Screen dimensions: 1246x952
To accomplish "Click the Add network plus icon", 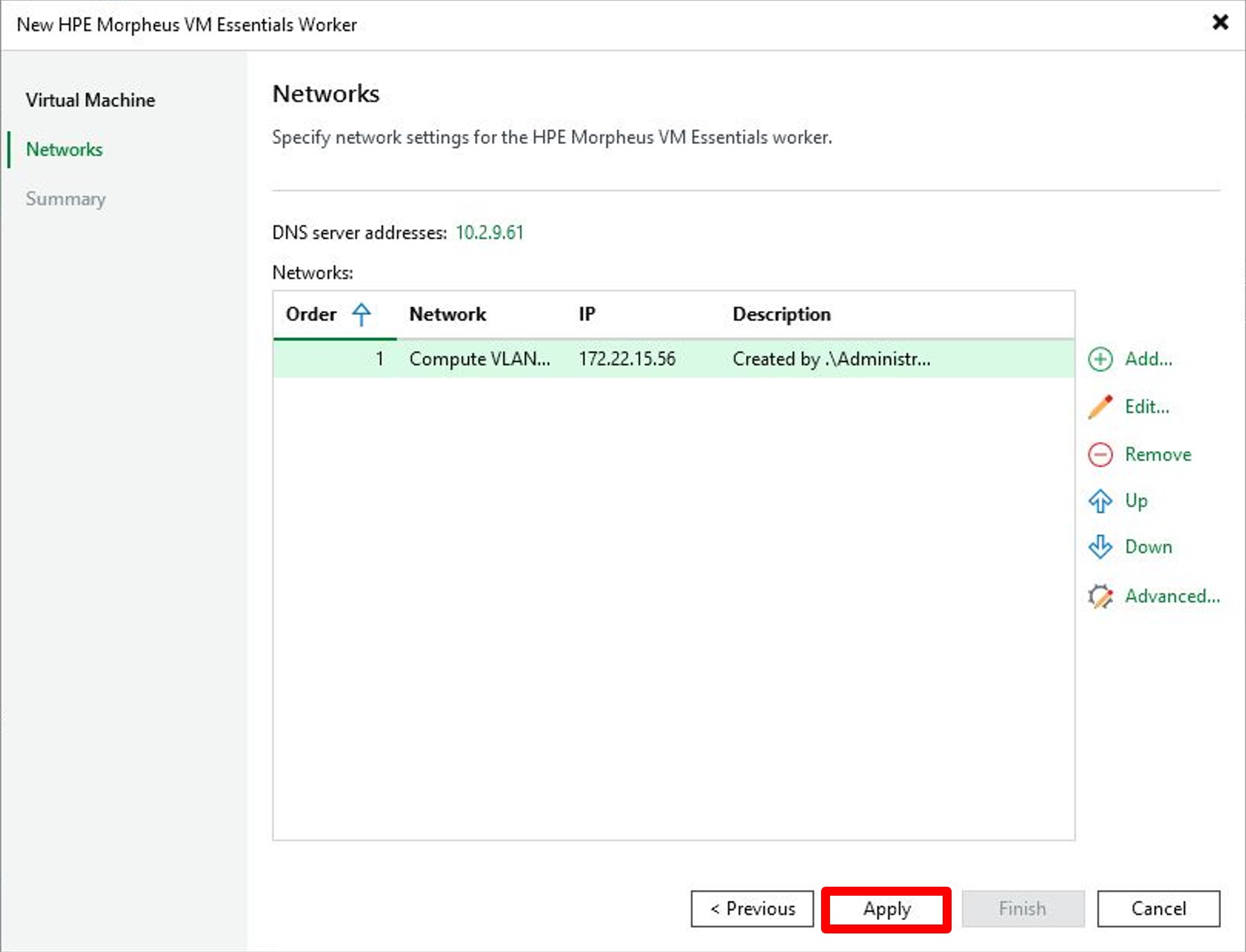I will pyautogui.click(x=1100, y=359).
